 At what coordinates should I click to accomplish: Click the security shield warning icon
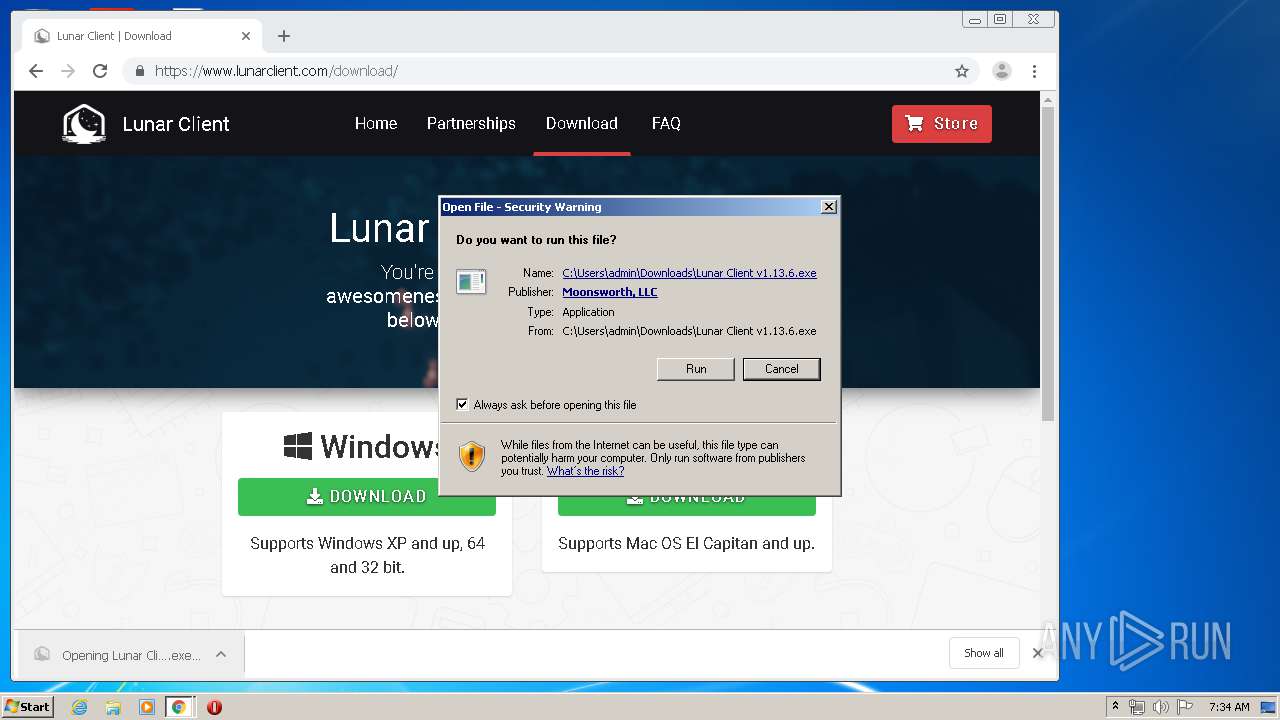472,457
